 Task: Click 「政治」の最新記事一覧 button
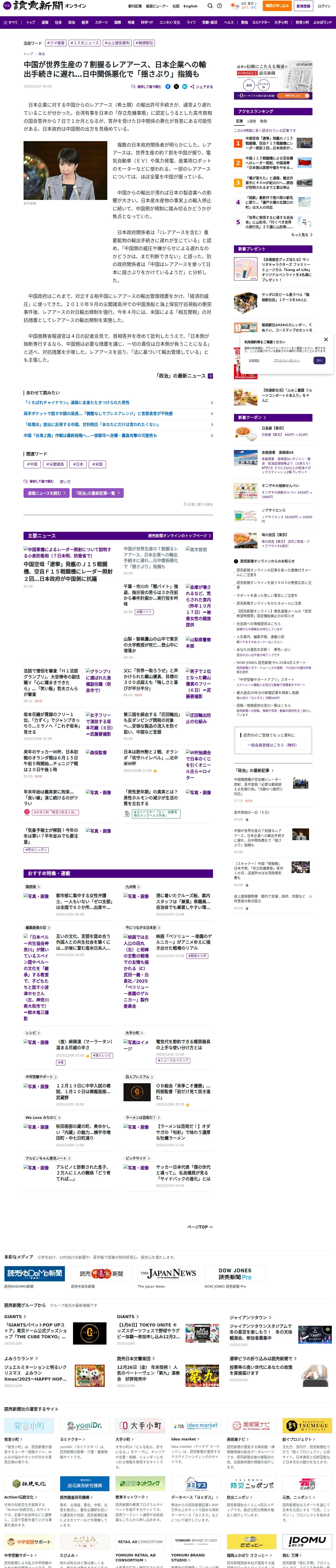coord(98,493)
